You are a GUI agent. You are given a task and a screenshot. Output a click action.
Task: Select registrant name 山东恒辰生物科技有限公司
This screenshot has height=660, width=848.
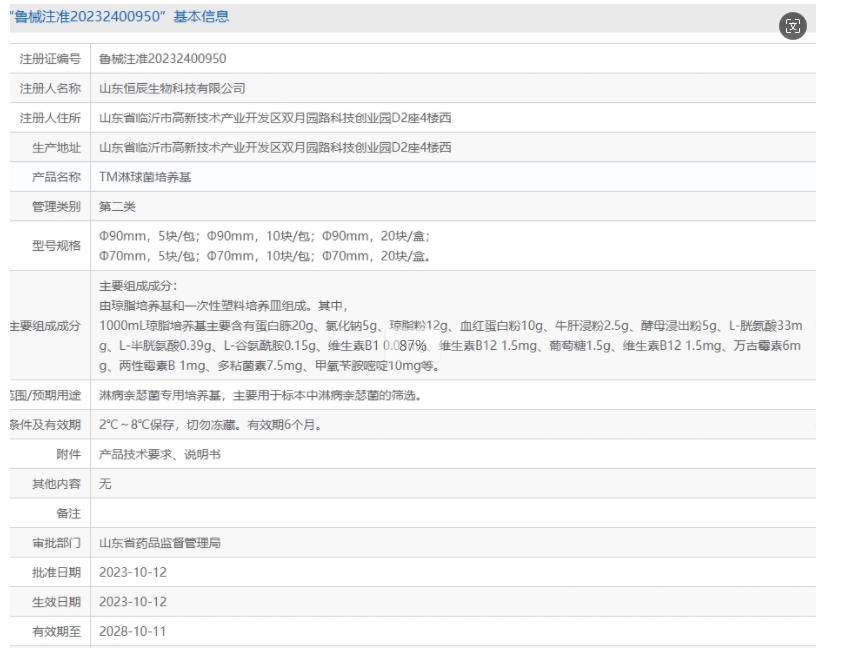tap(172, 88)
